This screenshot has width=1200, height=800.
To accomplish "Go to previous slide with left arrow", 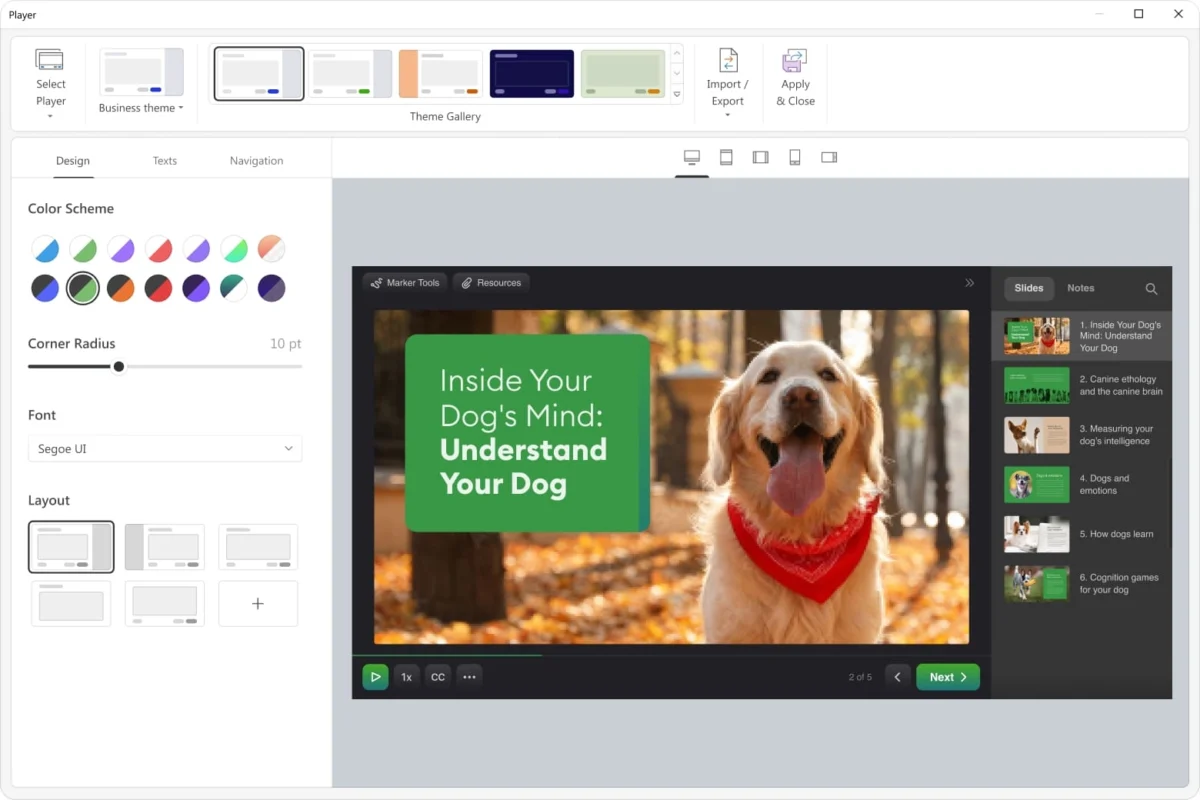I will click(x=898, y=677).
